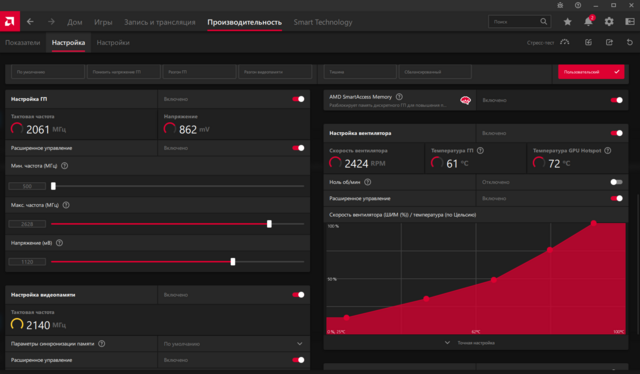
Task: Open help for Напряжение (мВ)
Action: 60,243
